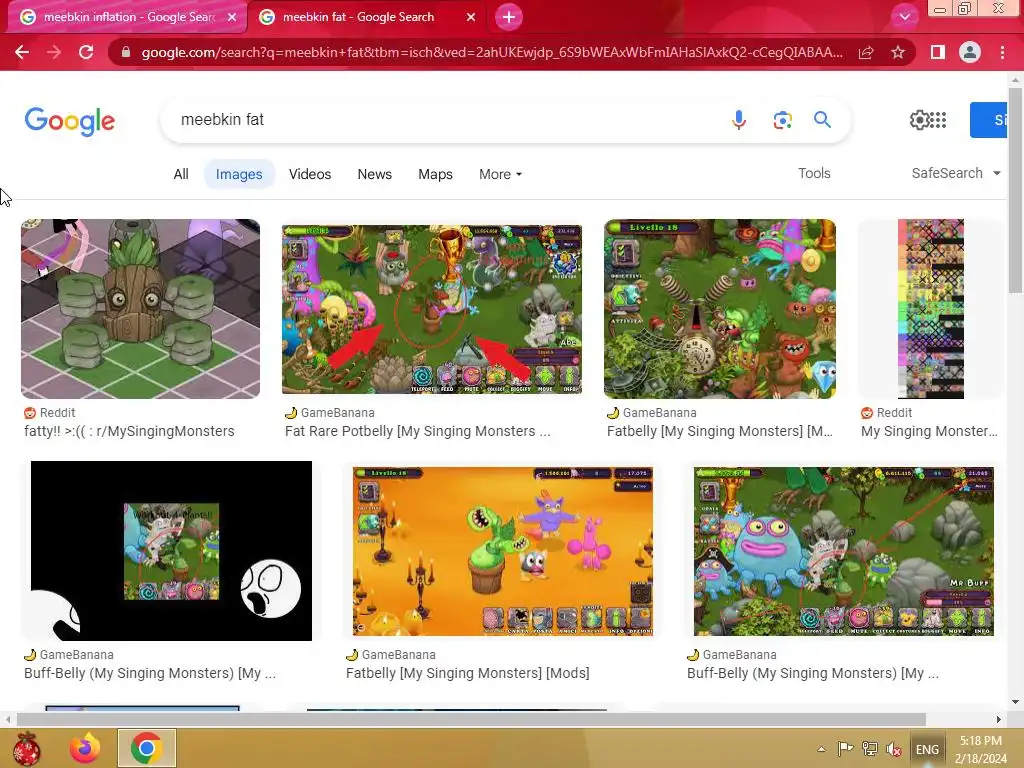Screen dimensions: 1024x768
Task: Reload the current page
Action: point(86,52)
